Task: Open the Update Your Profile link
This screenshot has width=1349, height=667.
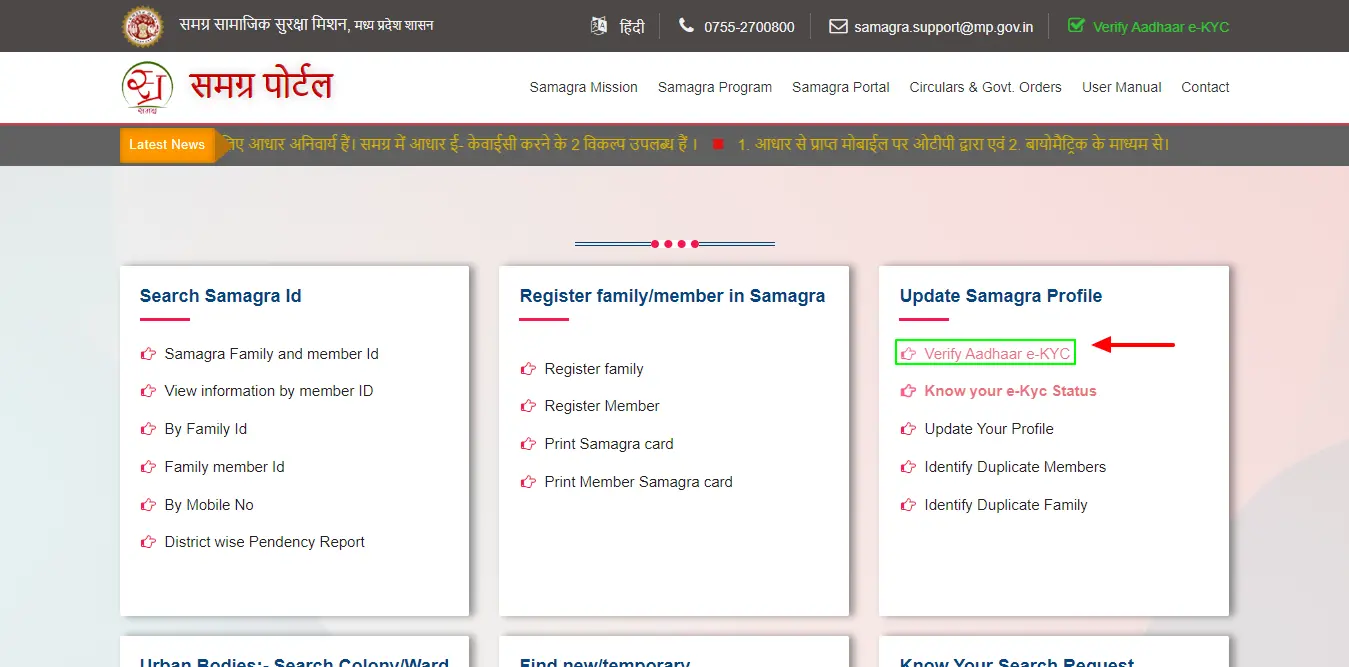Action: tap(989, 429)
